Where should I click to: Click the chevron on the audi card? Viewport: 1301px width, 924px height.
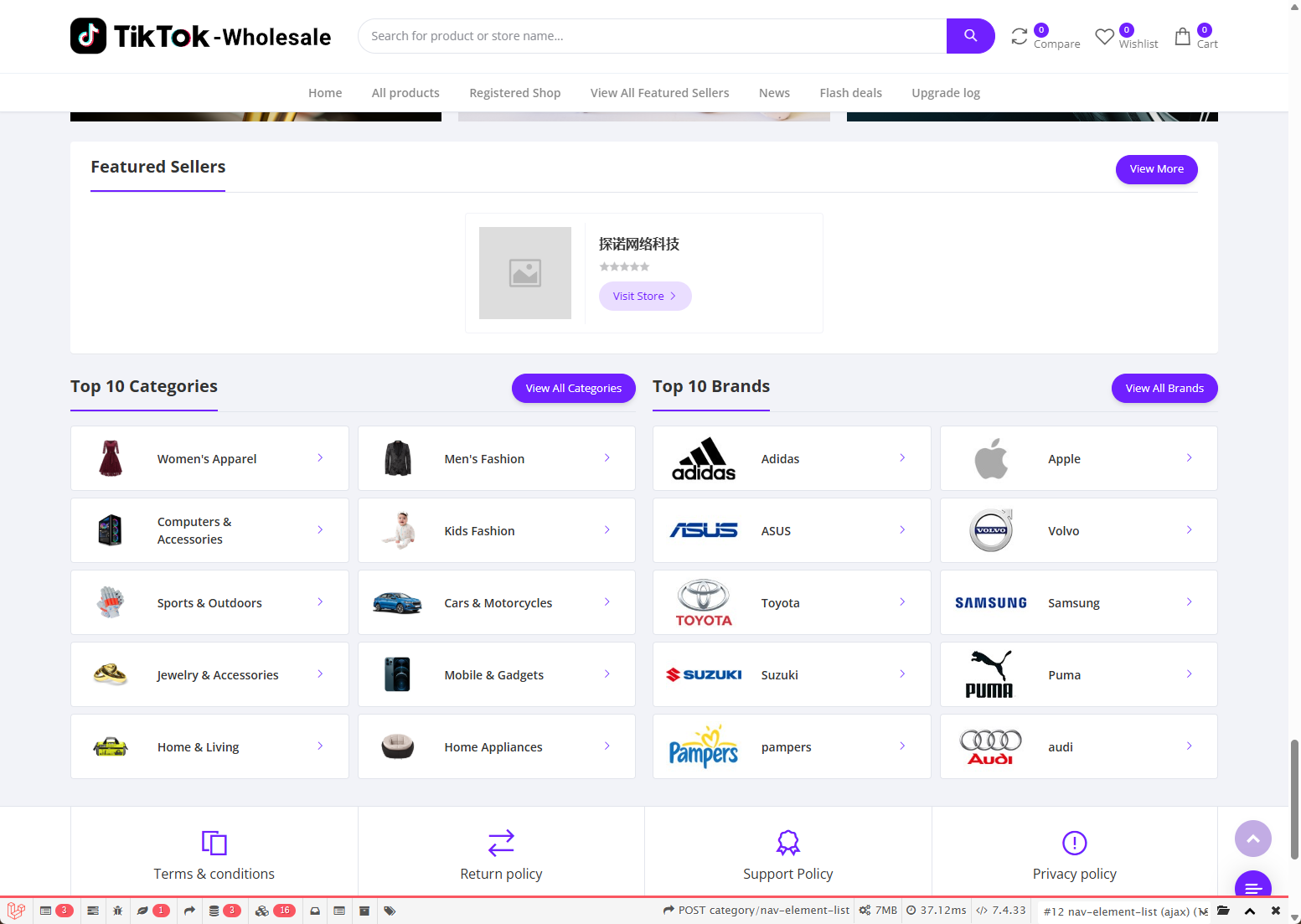[1190, 746]
